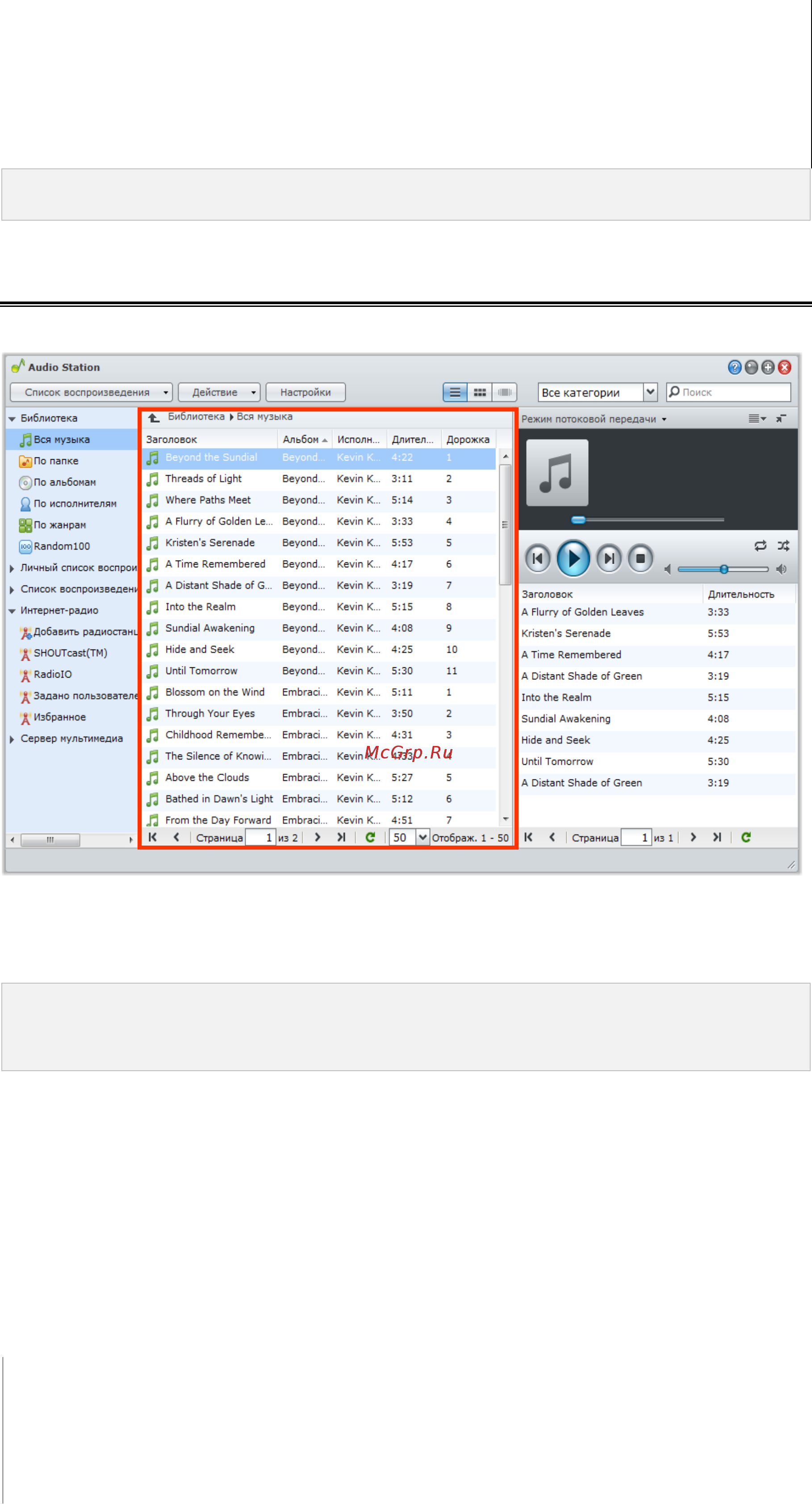Go to first page of song list
Viewport: 812px width, 1504px height.
[x=152, y=837]
